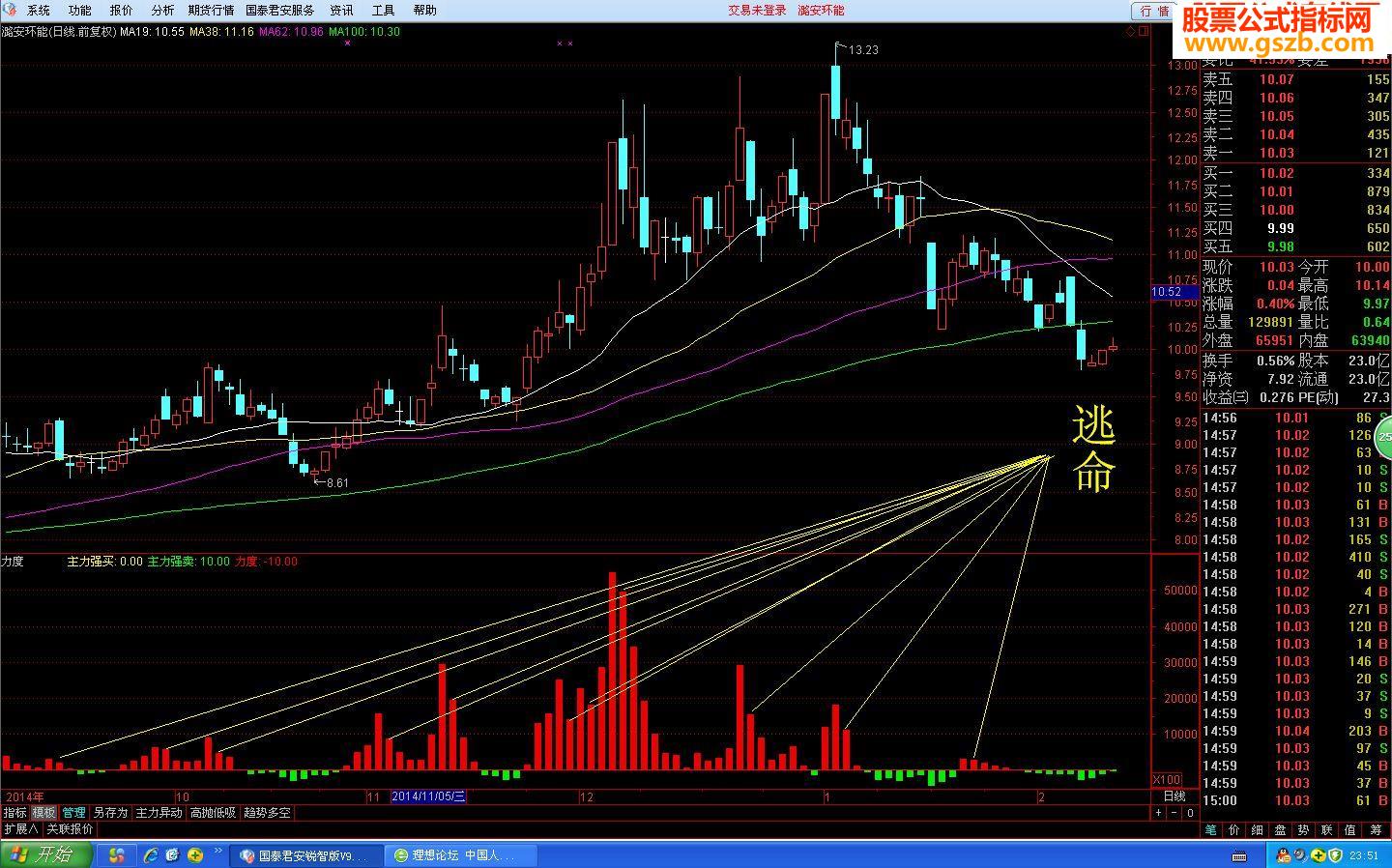Click the colorful quick launch icon next to Start
Screen dimensions: 1392x868
[x=117, y=855]
